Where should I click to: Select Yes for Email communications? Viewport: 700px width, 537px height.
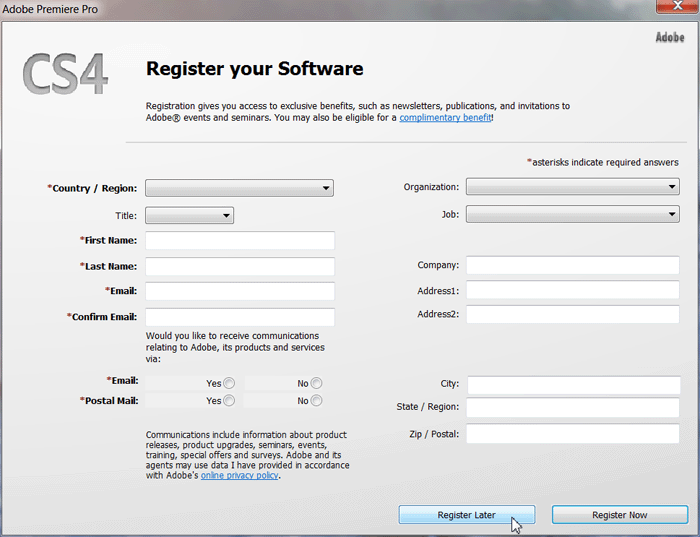click(x=229, y=383)
